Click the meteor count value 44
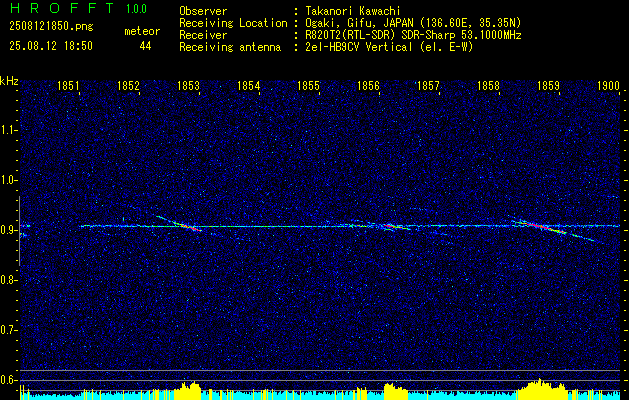Image resolution: width=629 pixels, height=400 pixels. click(145, 46)
